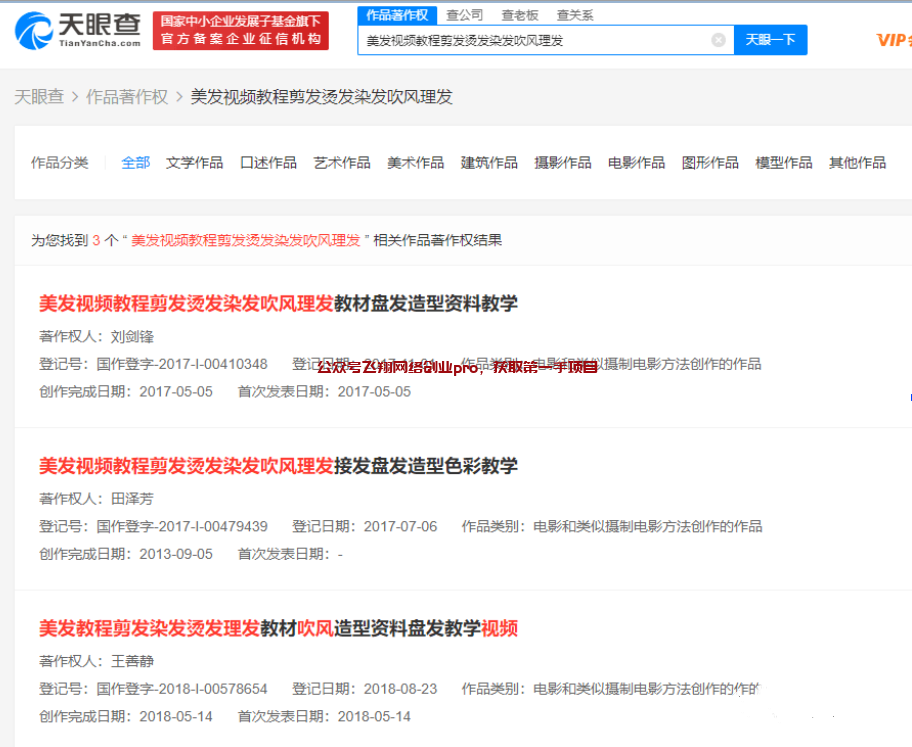Click the 天眼一下 search button

[x=770, y=40]
